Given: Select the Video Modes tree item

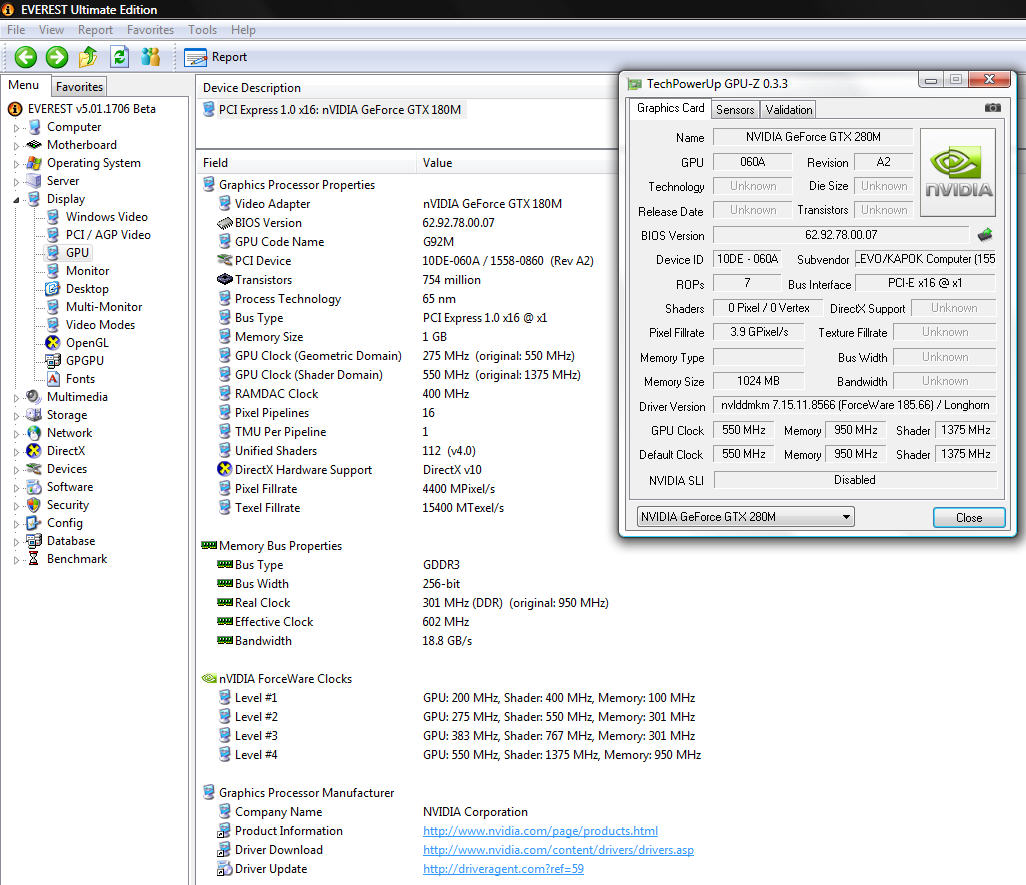Looking at the screenshot, I should (100, 325).
